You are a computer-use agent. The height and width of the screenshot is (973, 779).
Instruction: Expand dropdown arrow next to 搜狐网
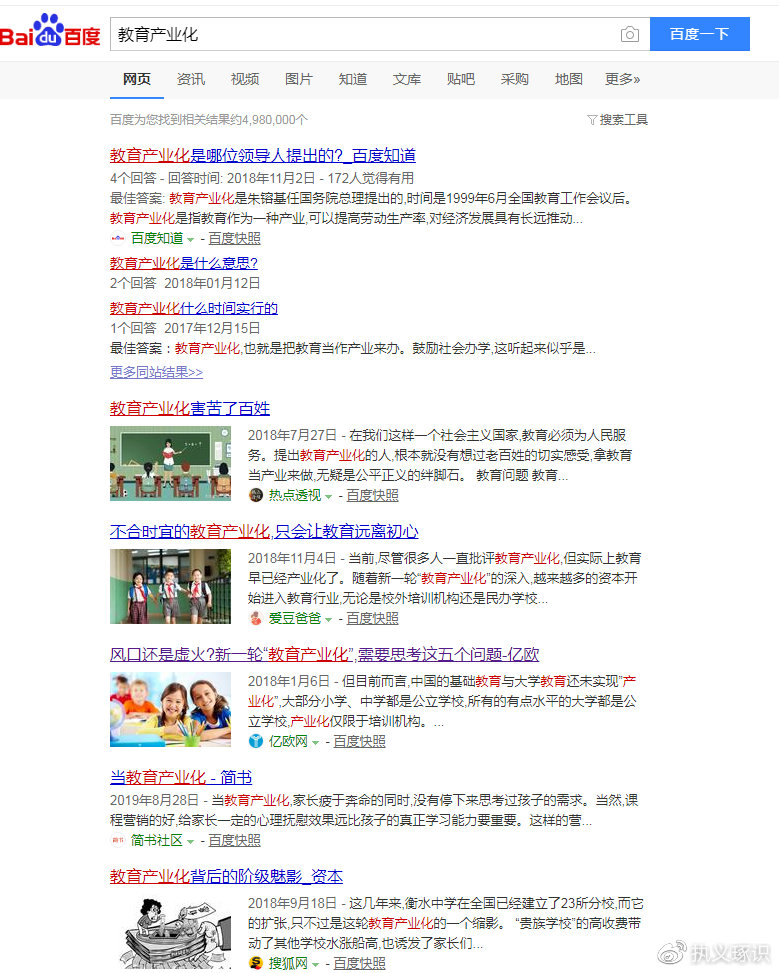[x=315, y=964]
